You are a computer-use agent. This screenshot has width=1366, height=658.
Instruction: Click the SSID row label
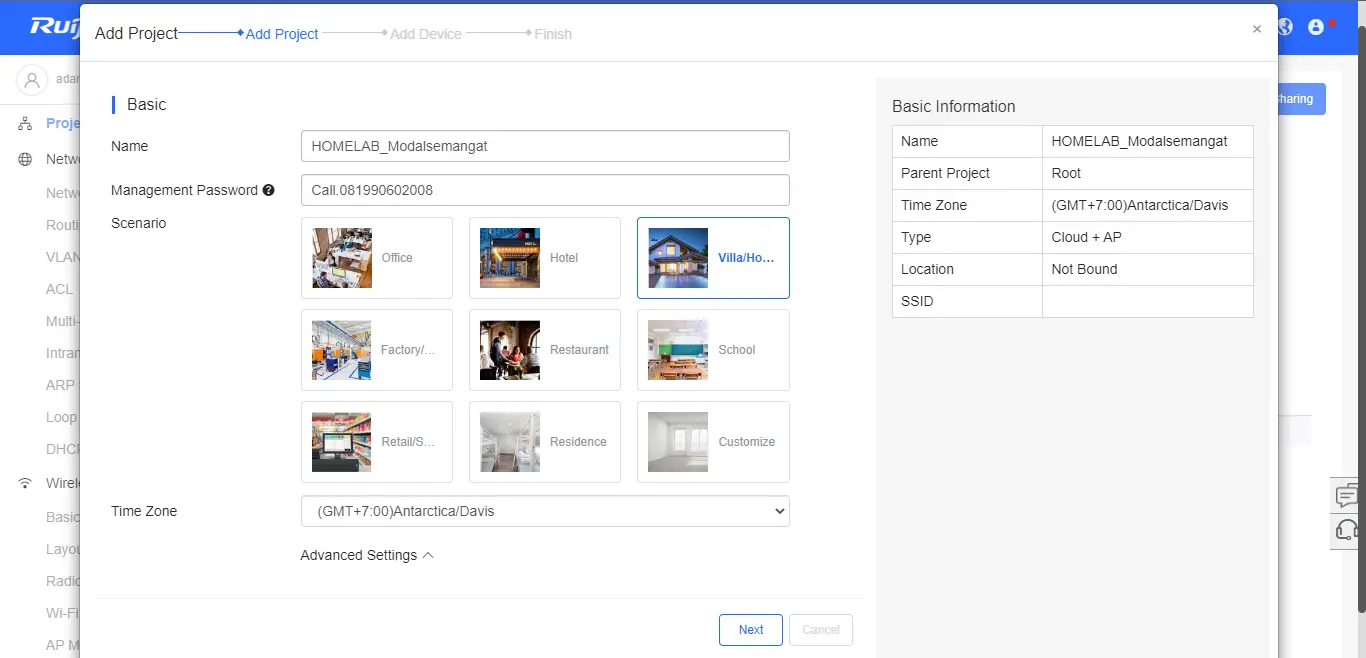917,301
